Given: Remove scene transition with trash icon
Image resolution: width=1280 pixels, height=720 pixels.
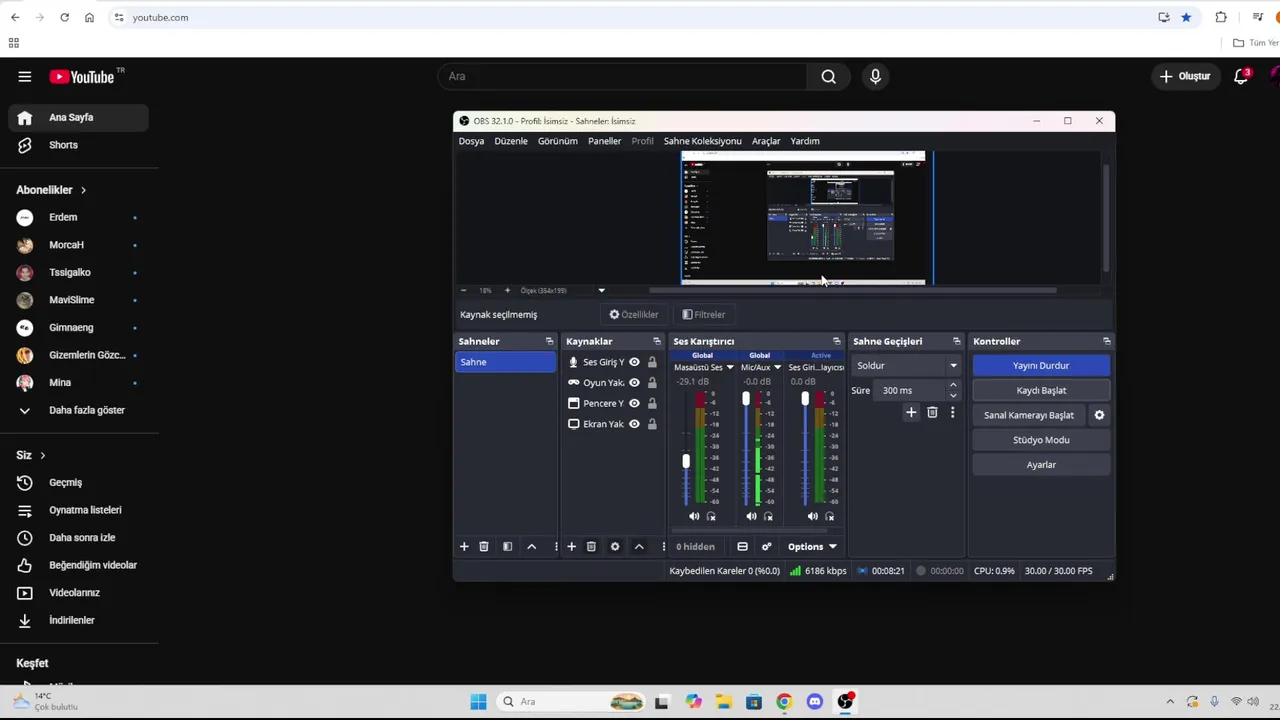Looking at the screenshot, I should (932, 412).
